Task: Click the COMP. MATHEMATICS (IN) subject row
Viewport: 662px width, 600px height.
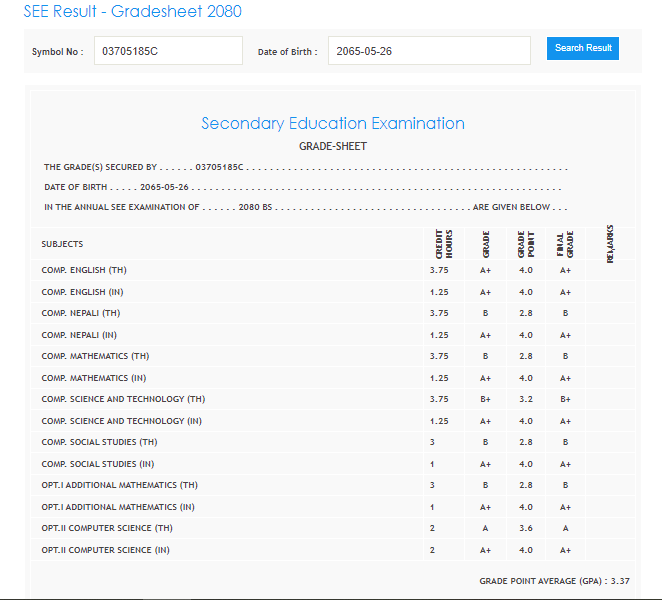Action: tap(94, 378)
